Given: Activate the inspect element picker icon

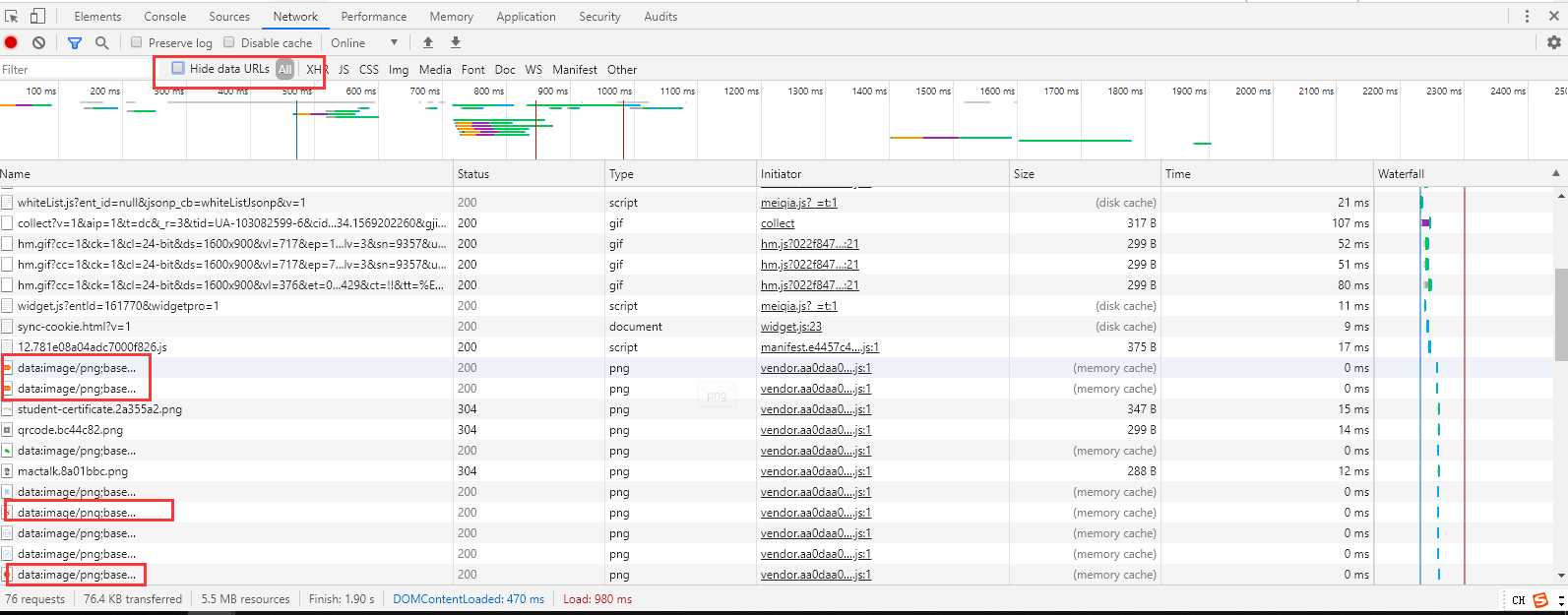Looking at the screenshot, I should (12, 16).
